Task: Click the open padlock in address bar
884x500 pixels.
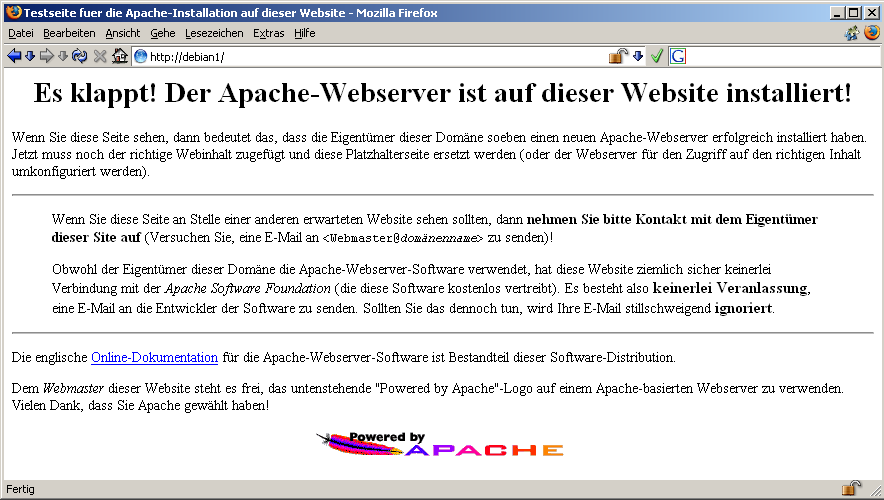Action: pos(618,56)
